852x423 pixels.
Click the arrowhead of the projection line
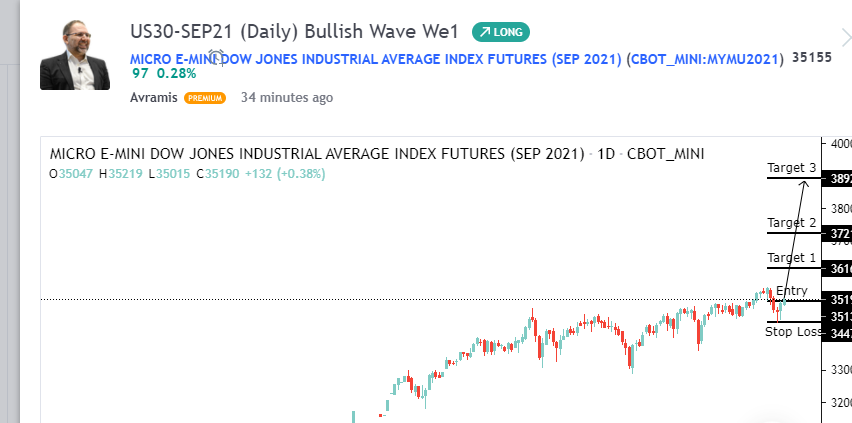point(804,184)
